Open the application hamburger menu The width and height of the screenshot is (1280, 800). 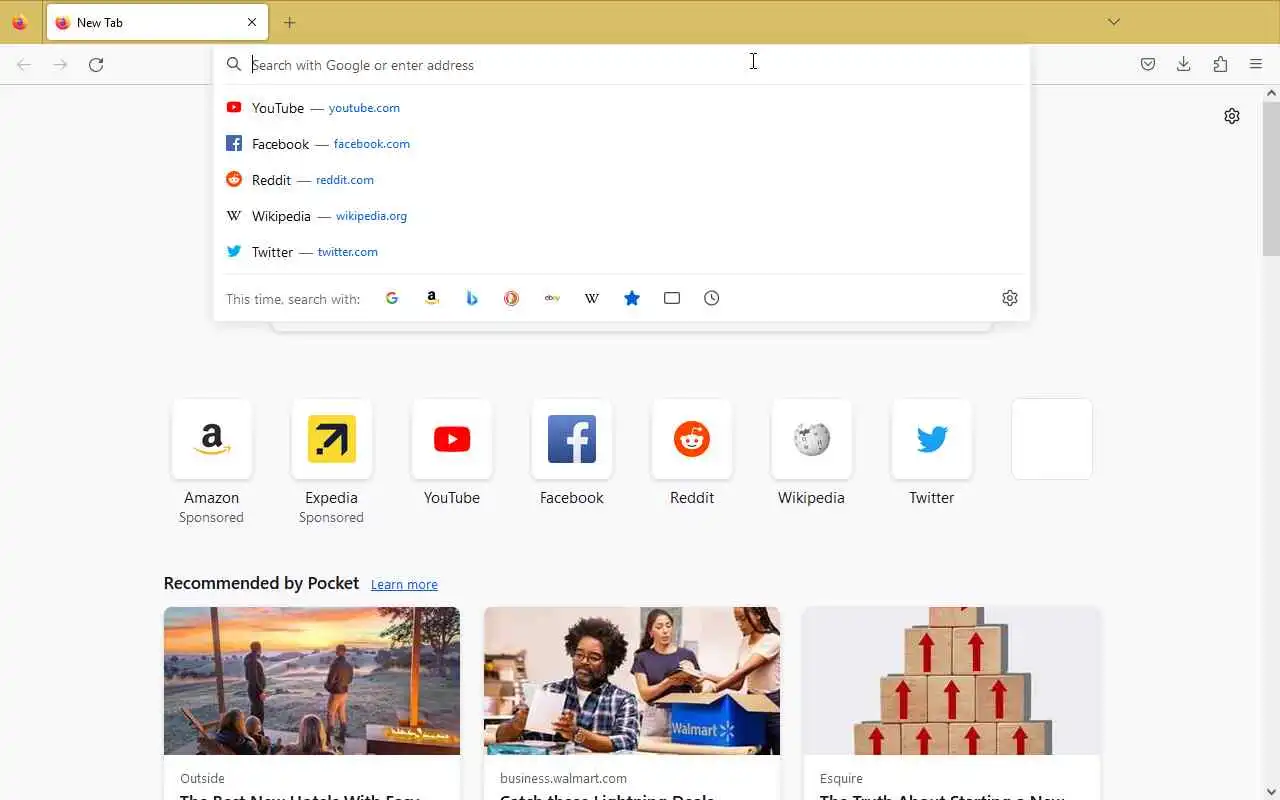(x=1256, y=65)
